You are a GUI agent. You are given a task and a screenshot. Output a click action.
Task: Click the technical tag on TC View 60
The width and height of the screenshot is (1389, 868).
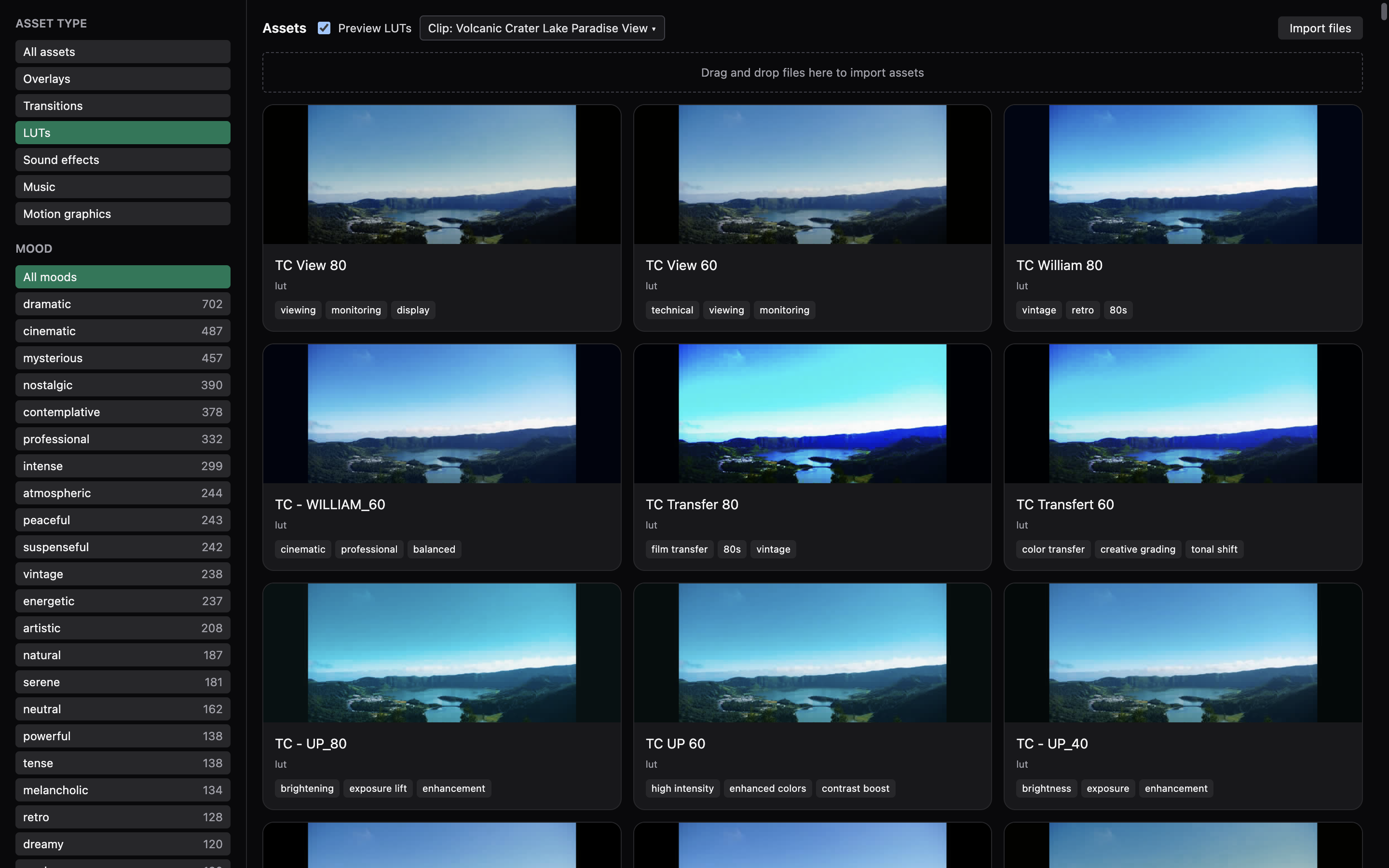pos(672,310)
